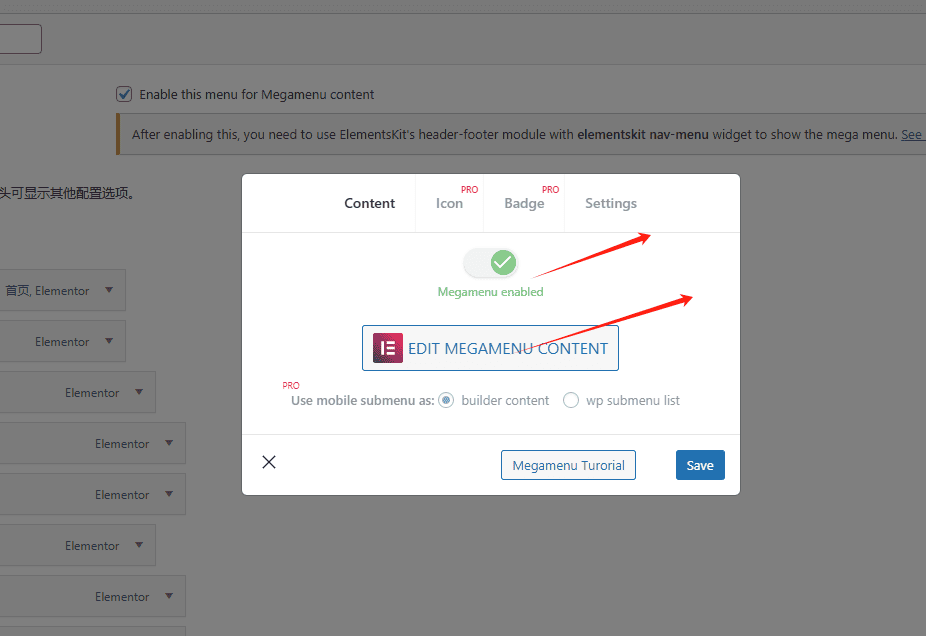Go to the Settings tab
This screenshot has height=636, width=926.
pyautogui.click(x=611, y=203)
